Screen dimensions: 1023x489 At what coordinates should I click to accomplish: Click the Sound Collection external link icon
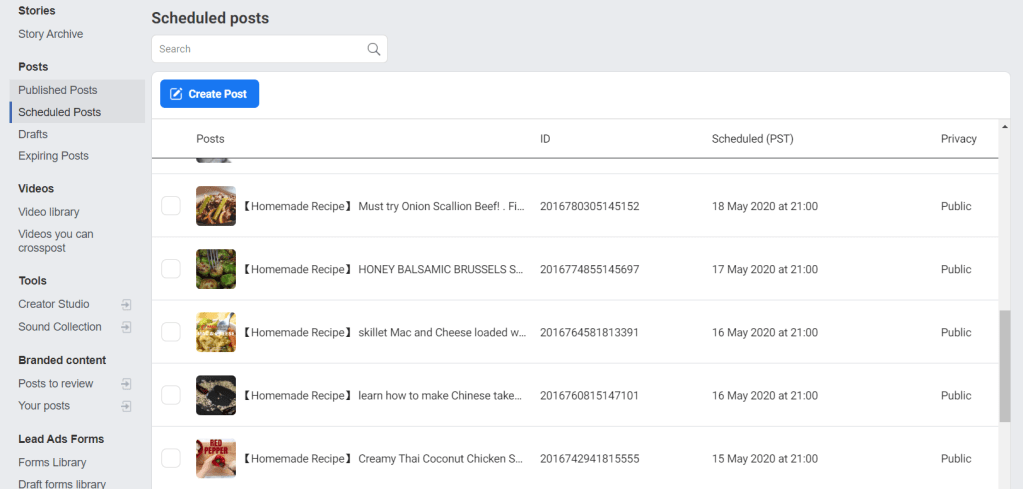click(126, 327)
